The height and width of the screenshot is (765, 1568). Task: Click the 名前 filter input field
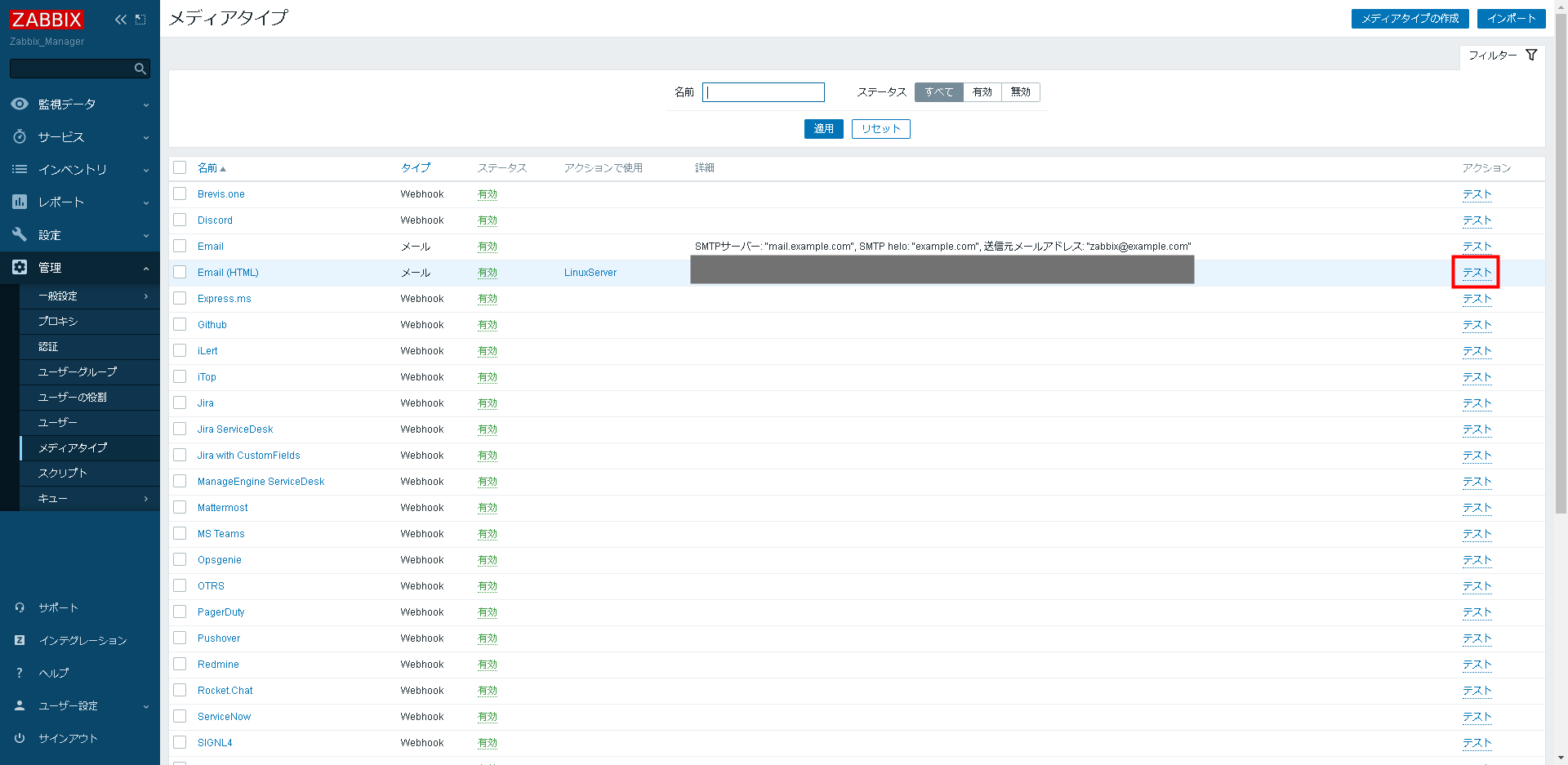point(764,92)
